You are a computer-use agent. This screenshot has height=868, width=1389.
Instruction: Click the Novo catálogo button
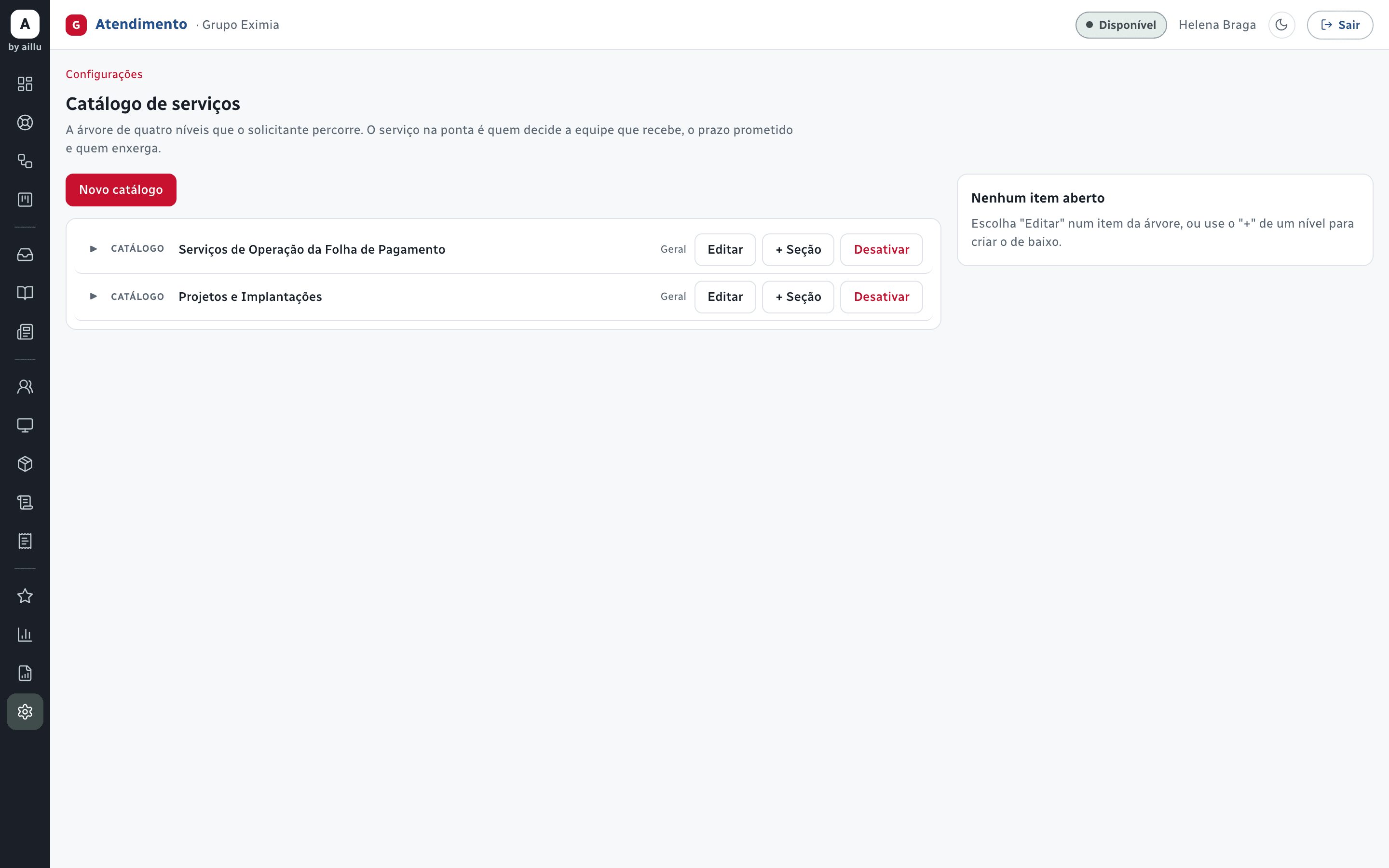[x=121, y=190]
